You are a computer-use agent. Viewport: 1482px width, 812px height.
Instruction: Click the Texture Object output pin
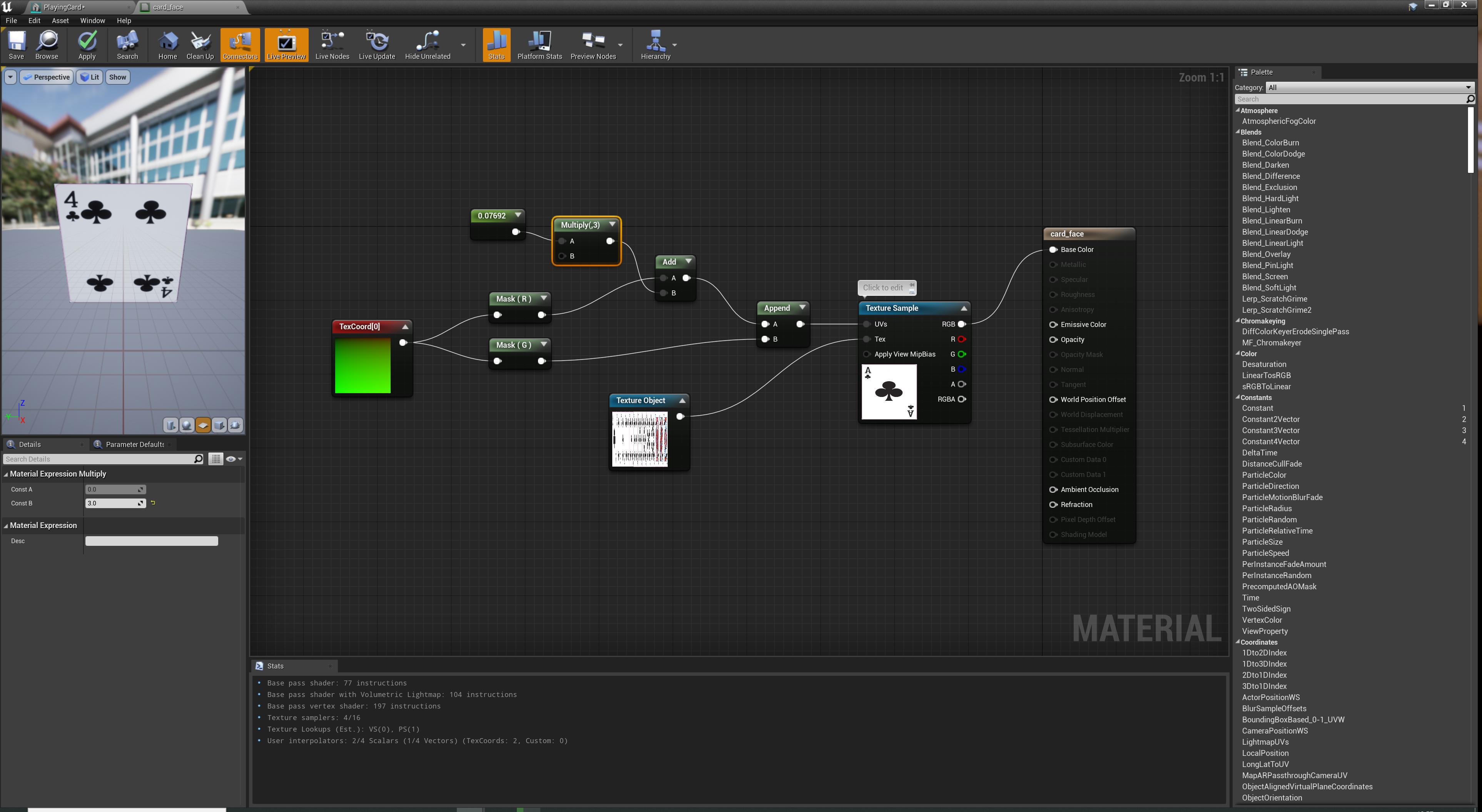(680, 416)
